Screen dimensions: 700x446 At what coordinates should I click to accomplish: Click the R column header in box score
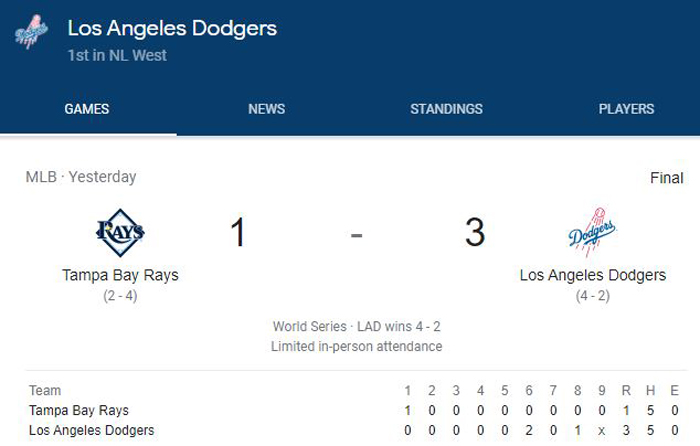626,391
